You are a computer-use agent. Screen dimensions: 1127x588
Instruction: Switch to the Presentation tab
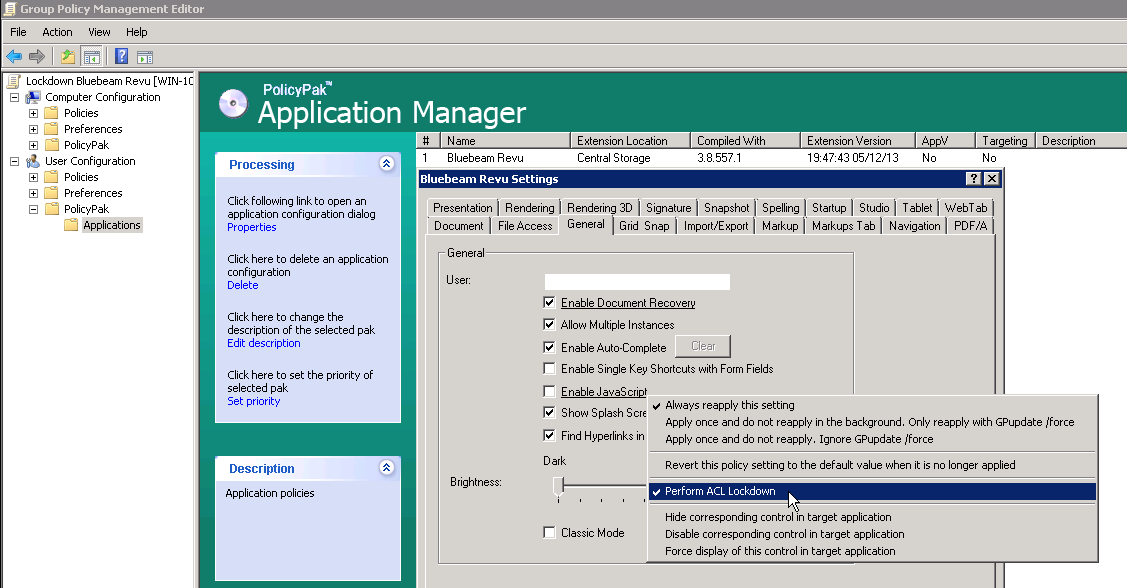tap(462, 208)
